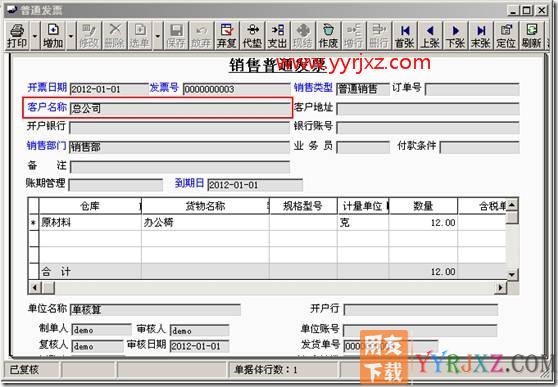Viewport: 558px width, 387px height.
Task: Click the 备注 remarks field
Action: point(180,166)
